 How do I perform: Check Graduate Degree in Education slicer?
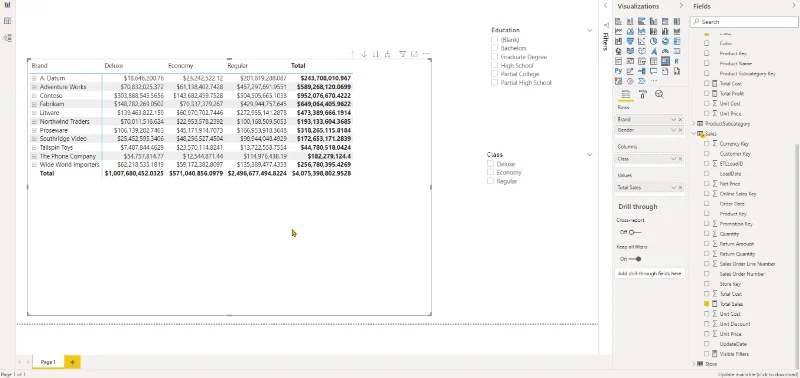point(494,57)
